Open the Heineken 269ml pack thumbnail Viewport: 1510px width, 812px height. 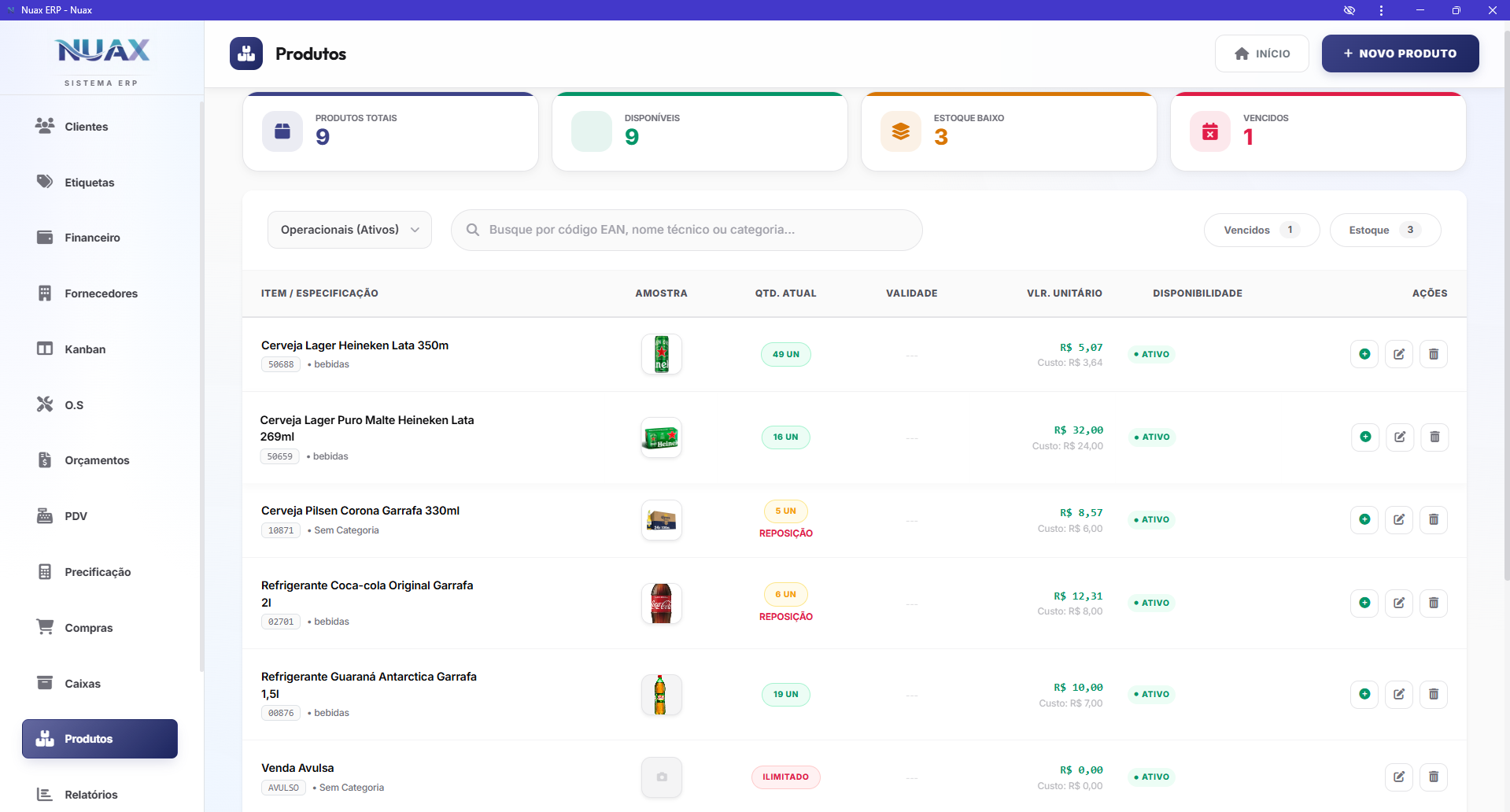click(x=662, y=437)
